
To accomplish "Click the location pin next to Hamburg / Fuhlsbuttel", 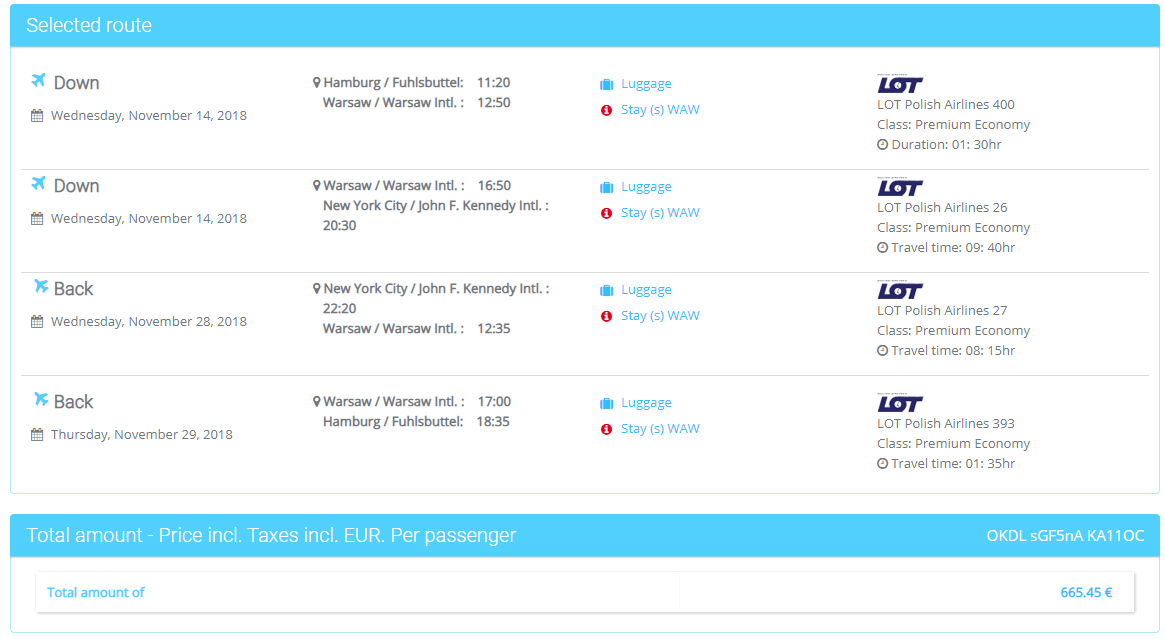I will (x=317, y=83).
